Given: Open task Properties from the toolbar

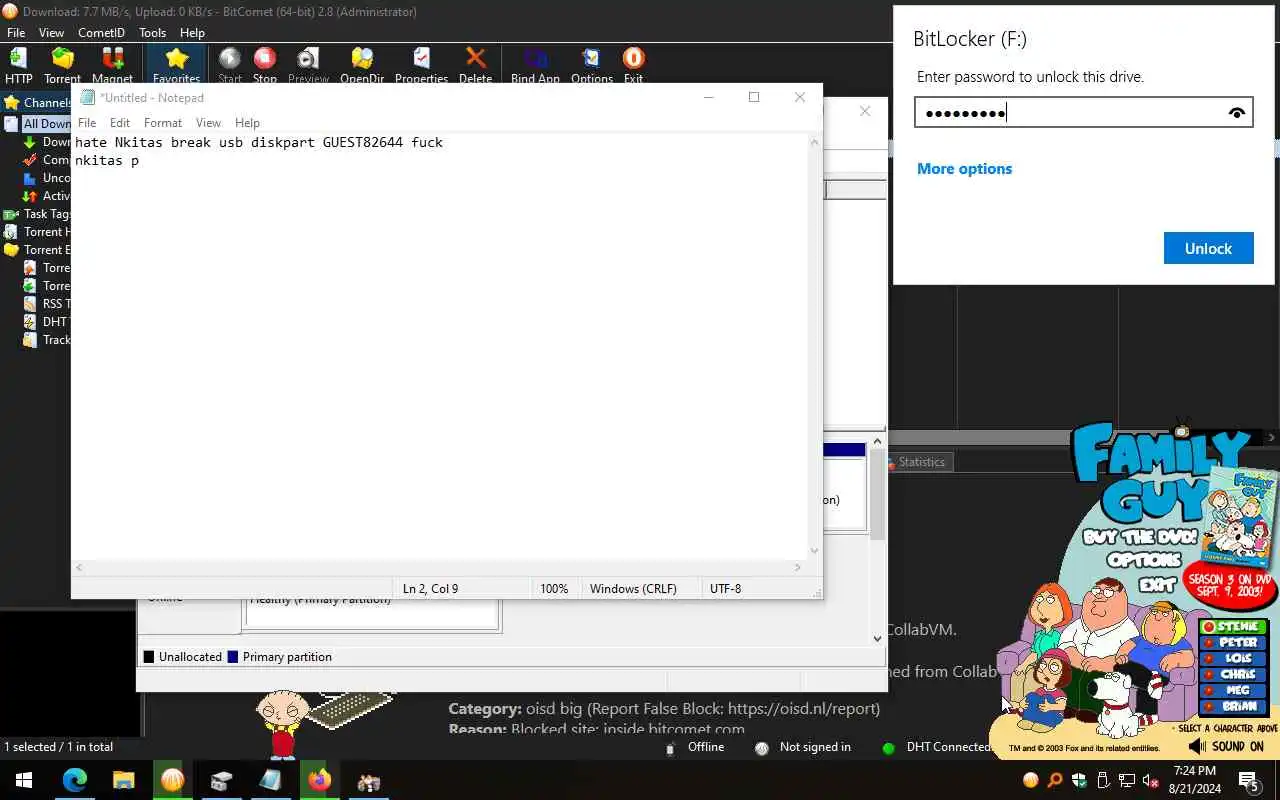Looking at the screenshot, I should tap(421, 65).
